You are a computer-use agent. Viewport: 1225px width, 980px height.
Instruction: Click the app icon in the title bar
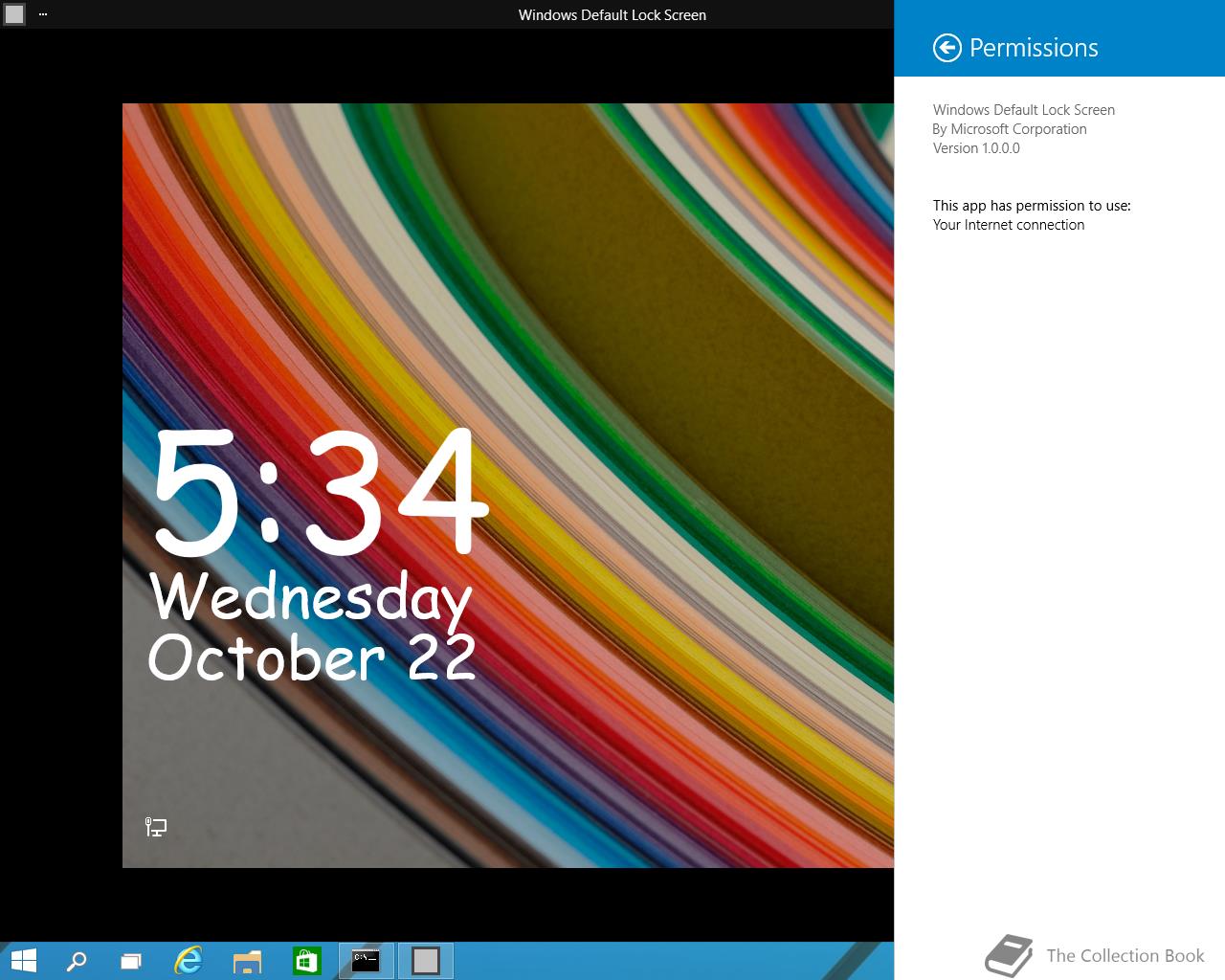(x=14, y=14)
